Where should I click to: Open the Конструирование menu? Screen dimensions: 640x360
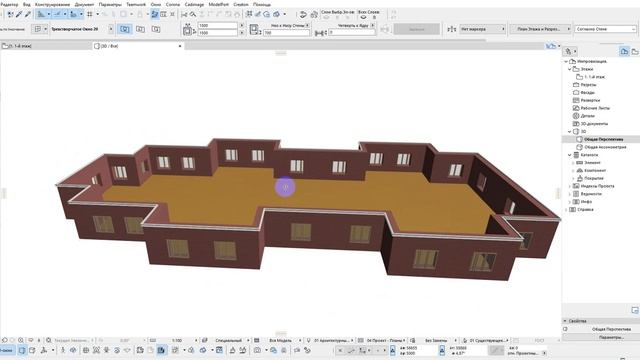52,4
